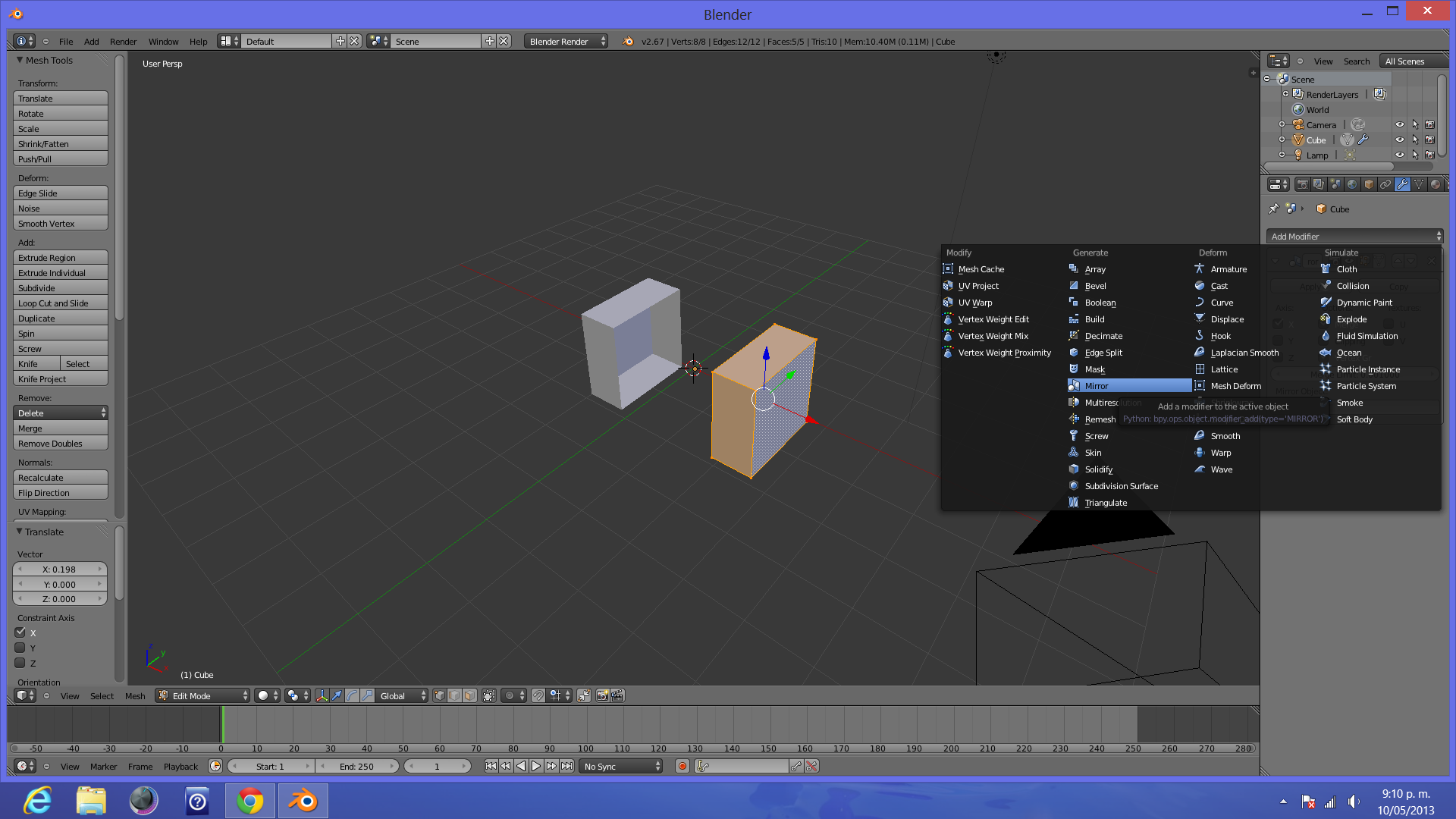Enable the Y constraint axis checkbox

20,648
